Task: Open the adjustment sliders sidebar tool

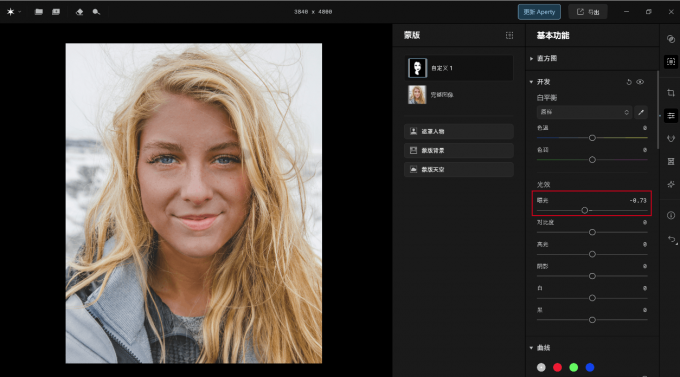Action: [671, 115]
